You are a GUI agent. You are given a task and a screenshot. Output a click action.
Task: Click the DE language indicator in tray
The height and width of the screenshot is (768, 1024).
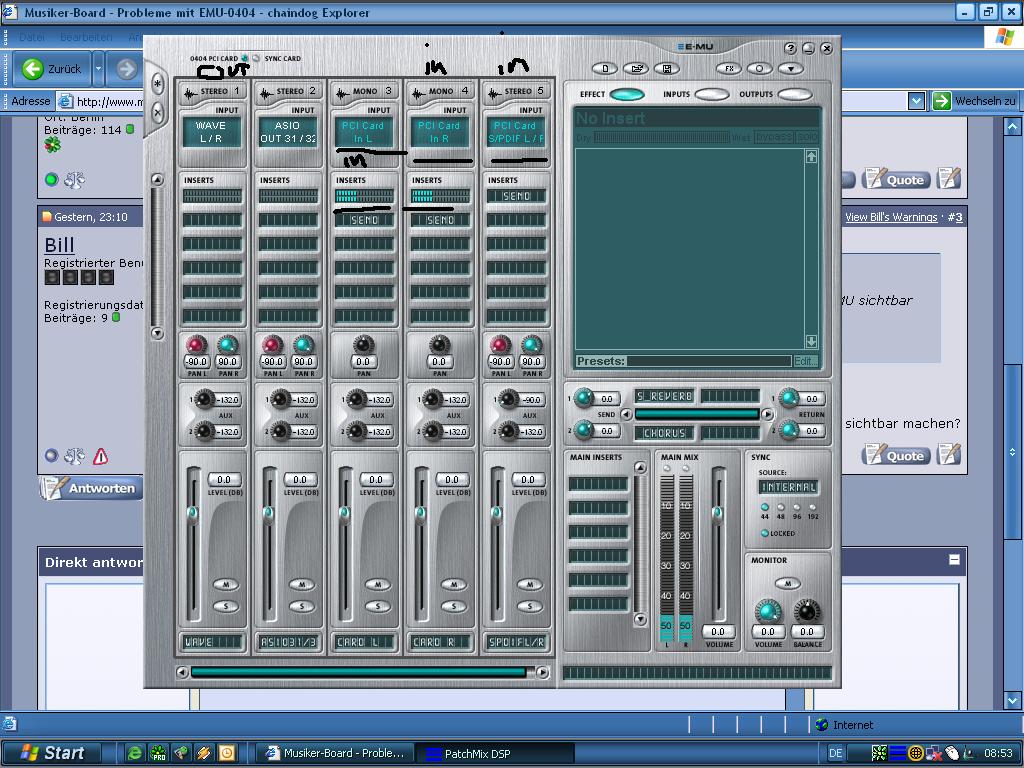835,753
